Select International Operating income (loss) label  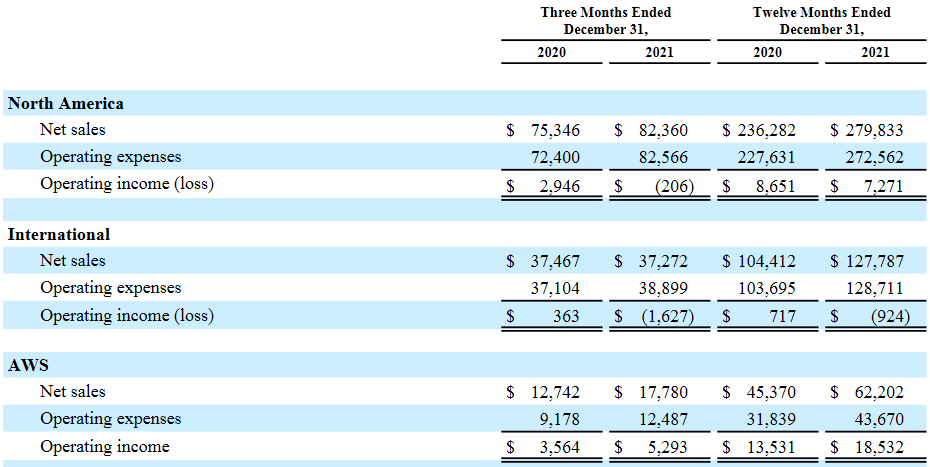pyautogui.click(x=127, y=315)
